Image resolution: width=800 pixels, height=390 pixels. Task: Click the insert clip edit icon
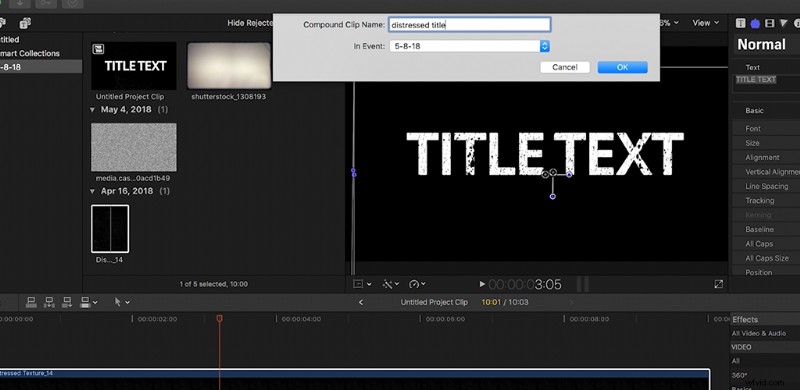49,302
